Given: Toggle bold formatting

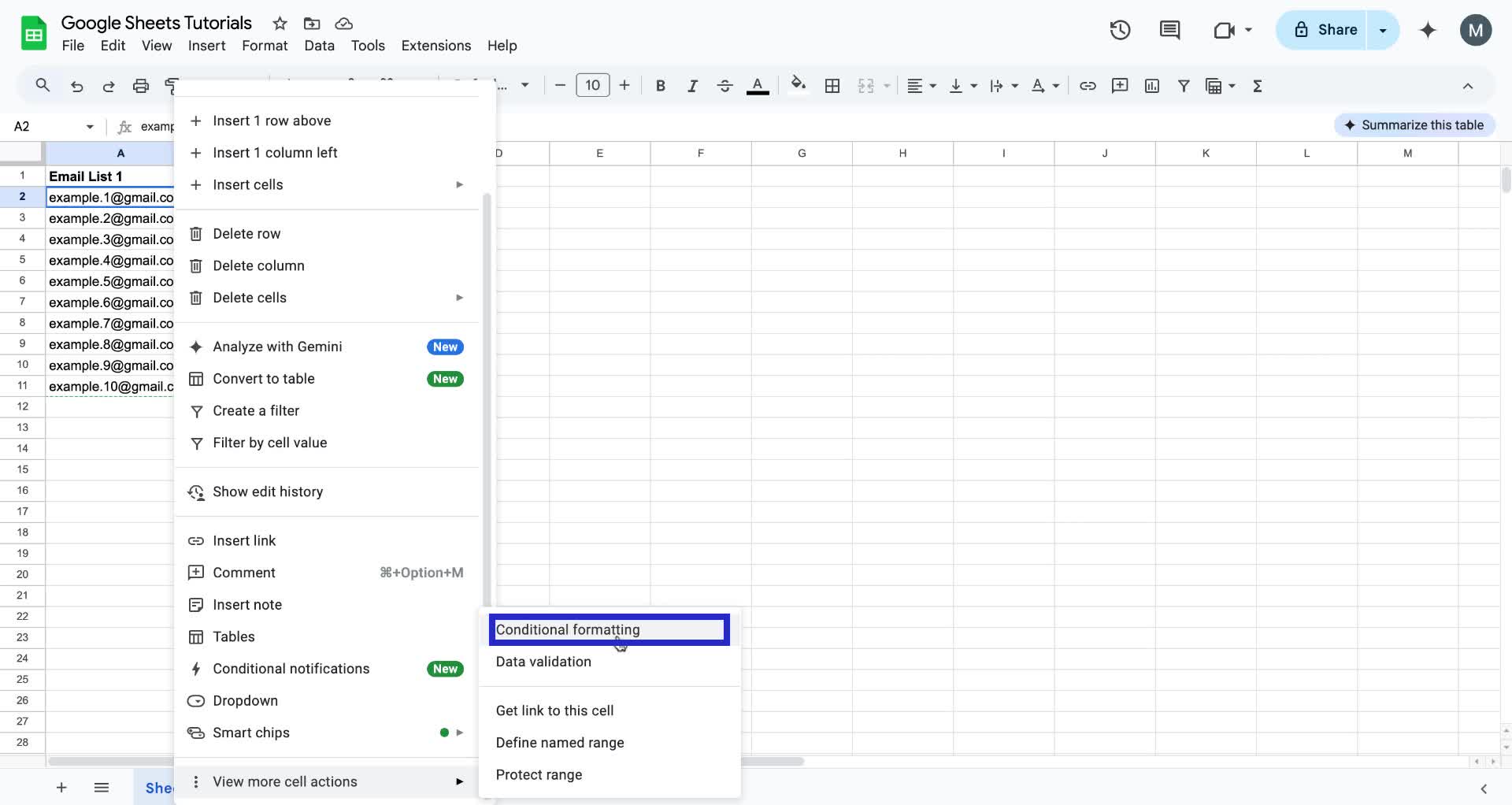Looking at the screenshot, I should 660,85.
